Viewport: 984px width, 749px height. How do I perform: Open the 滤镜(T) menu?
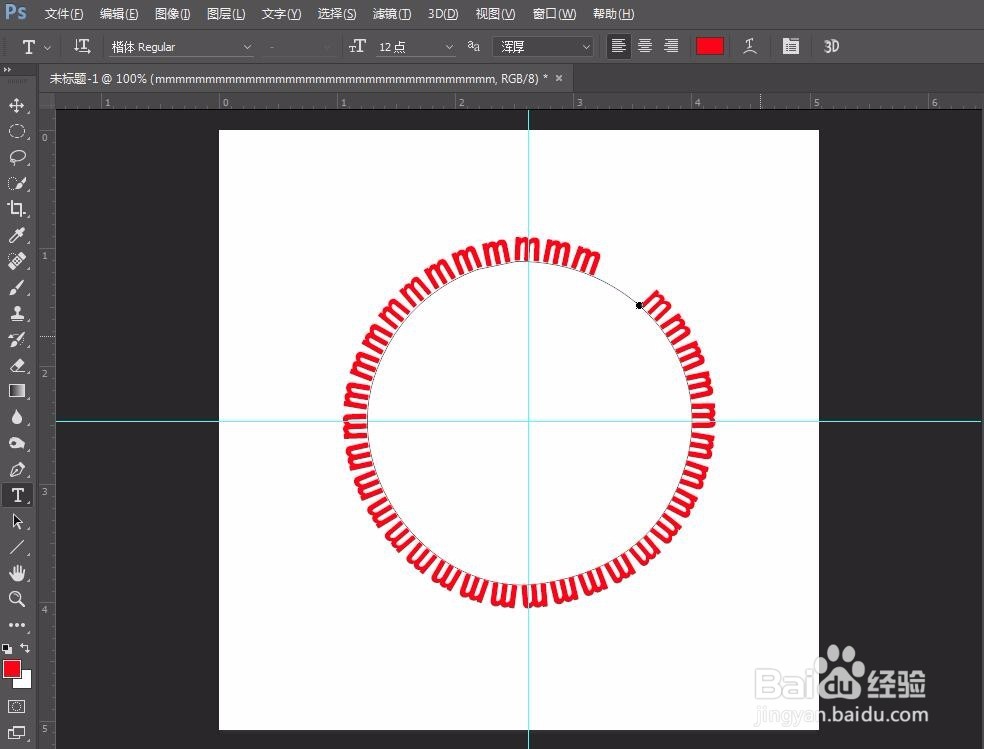pos(392,14)
